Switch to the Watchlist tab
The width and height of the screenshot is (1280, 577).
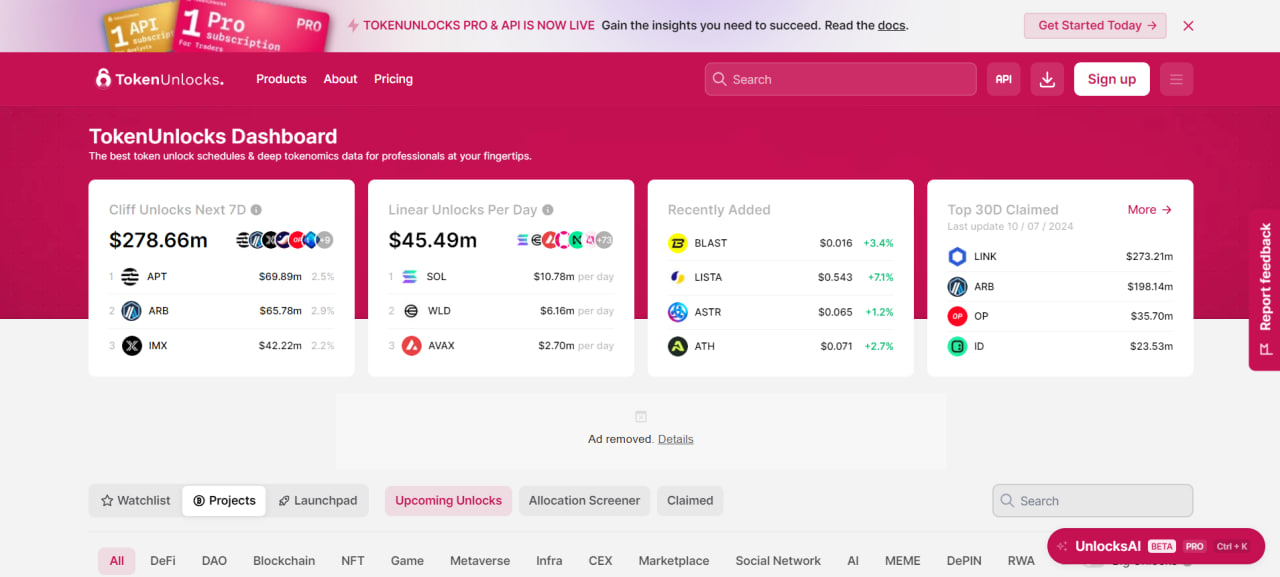click(x=136, y=501)
